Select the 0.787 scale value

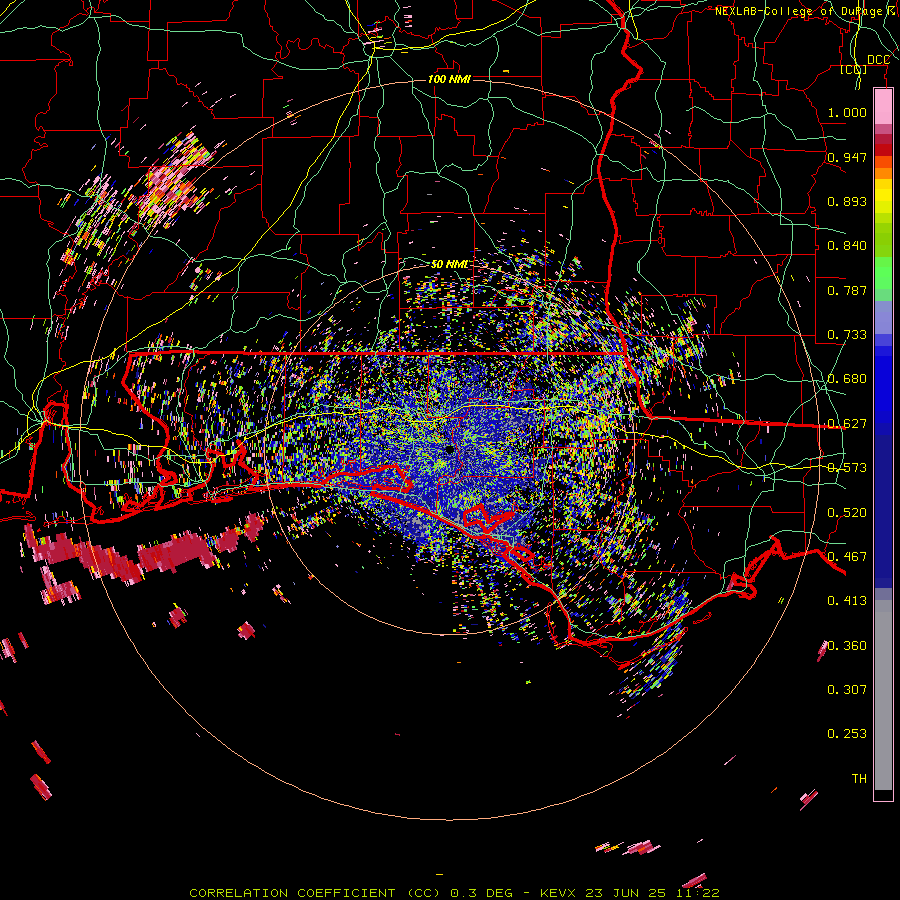click(x=847, y=290)
